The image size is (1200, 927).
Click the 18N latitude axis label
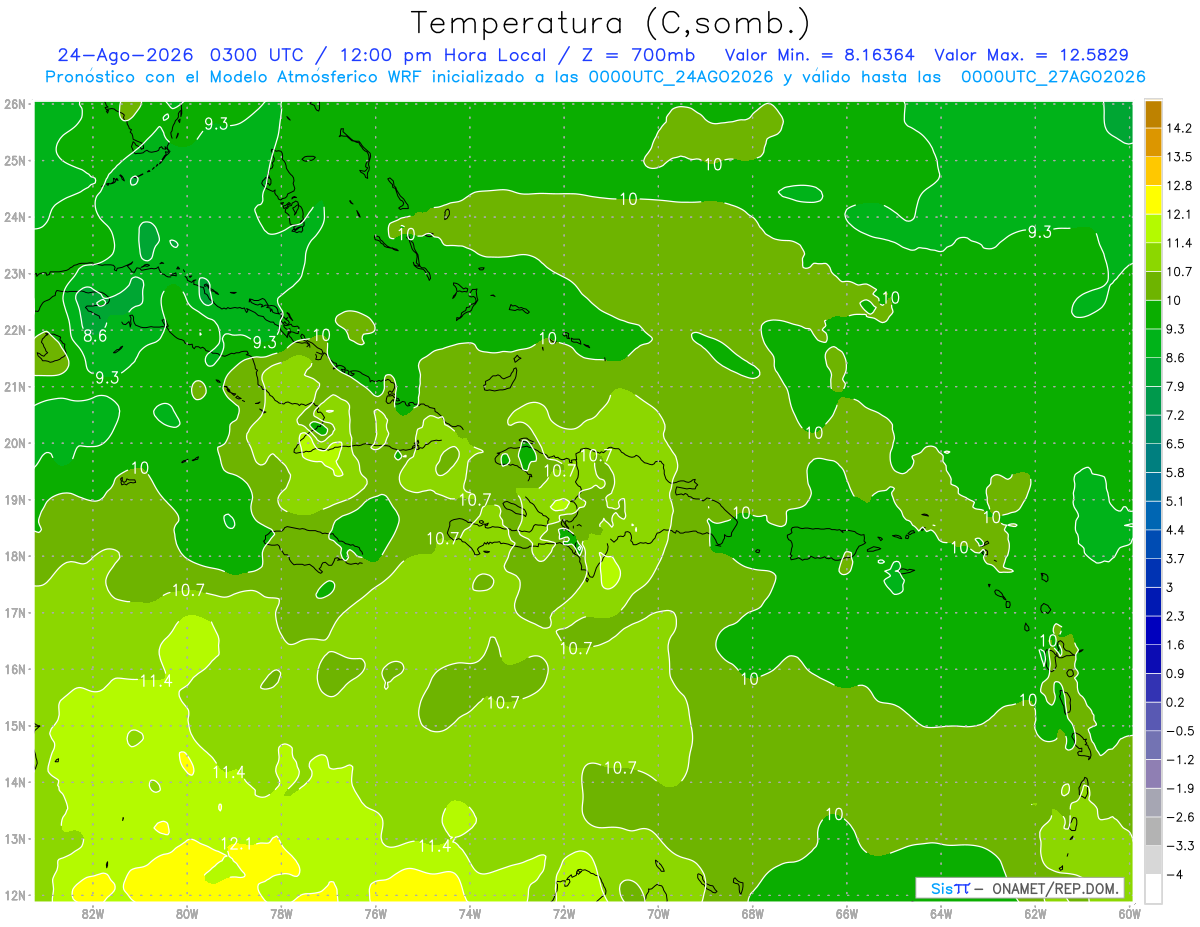(x=15, y=556)
